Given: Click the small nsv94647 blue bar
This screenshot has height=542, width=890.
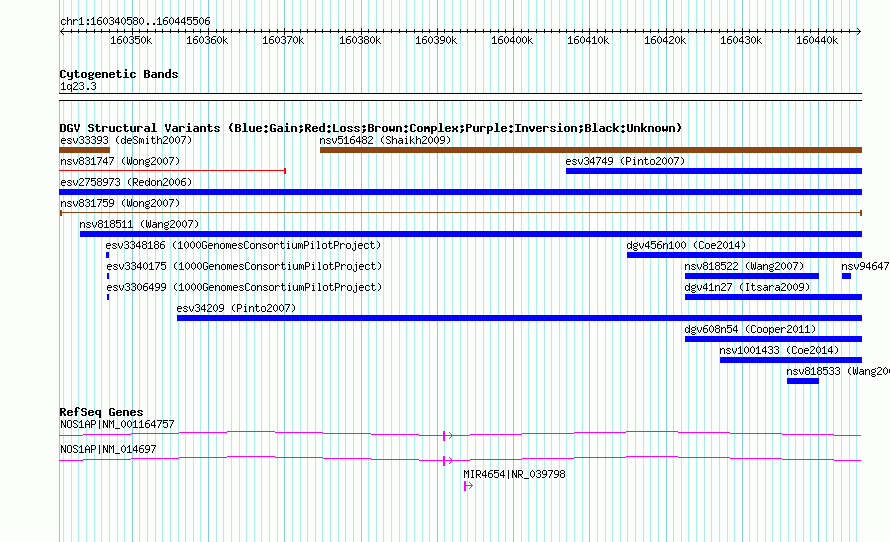Looking at the screenshot, I should (x=846, y=276).
